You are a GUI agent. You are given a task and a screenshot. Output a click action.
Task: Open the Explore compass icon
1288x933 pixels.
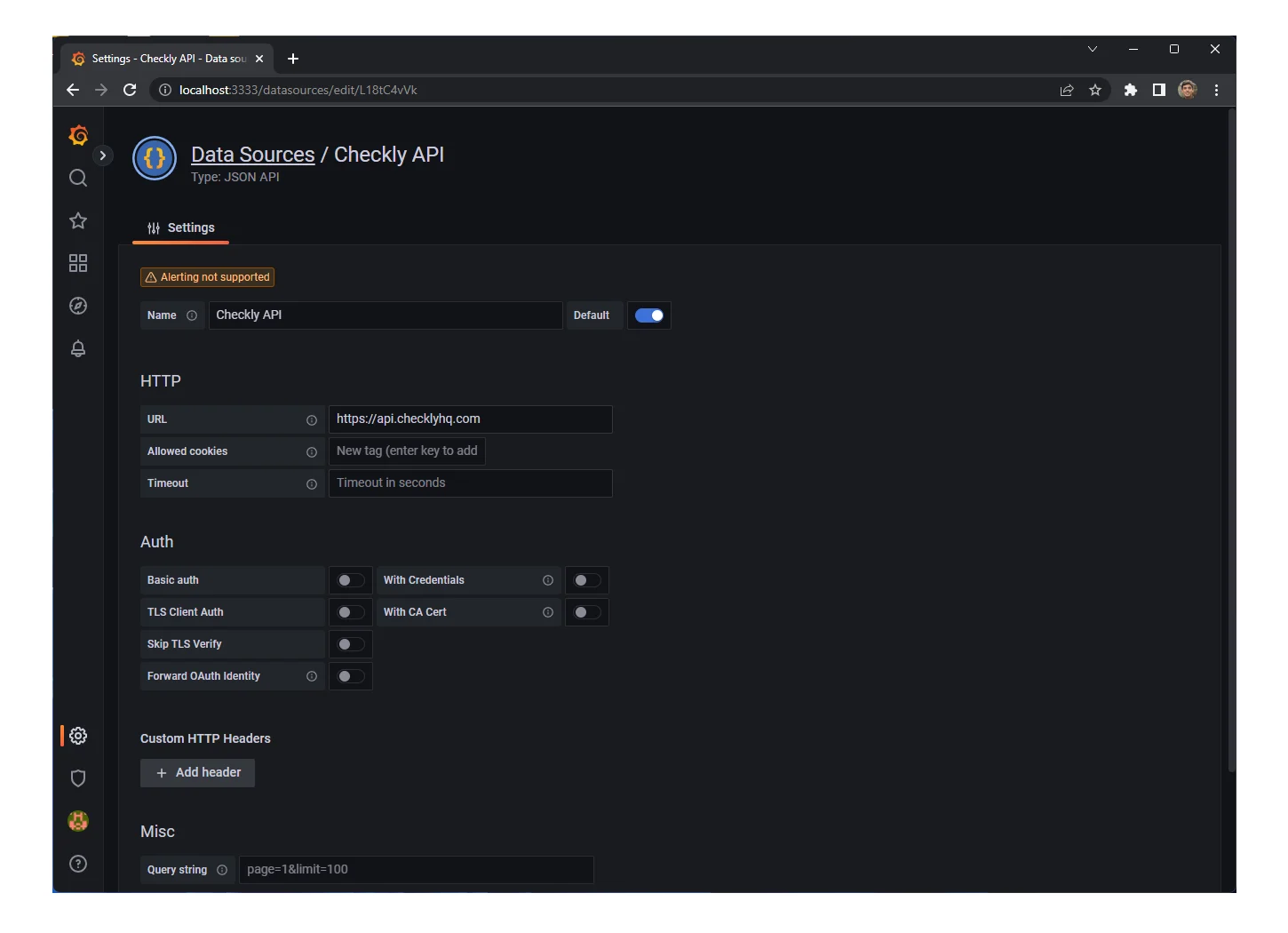tap(78, 306)
